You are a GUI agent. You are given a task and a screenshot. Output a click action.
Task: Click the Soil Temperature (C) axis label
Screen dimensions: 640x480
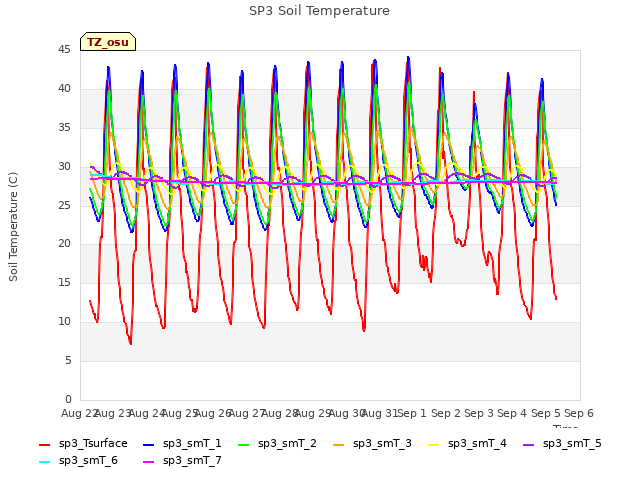coord(13,227)
